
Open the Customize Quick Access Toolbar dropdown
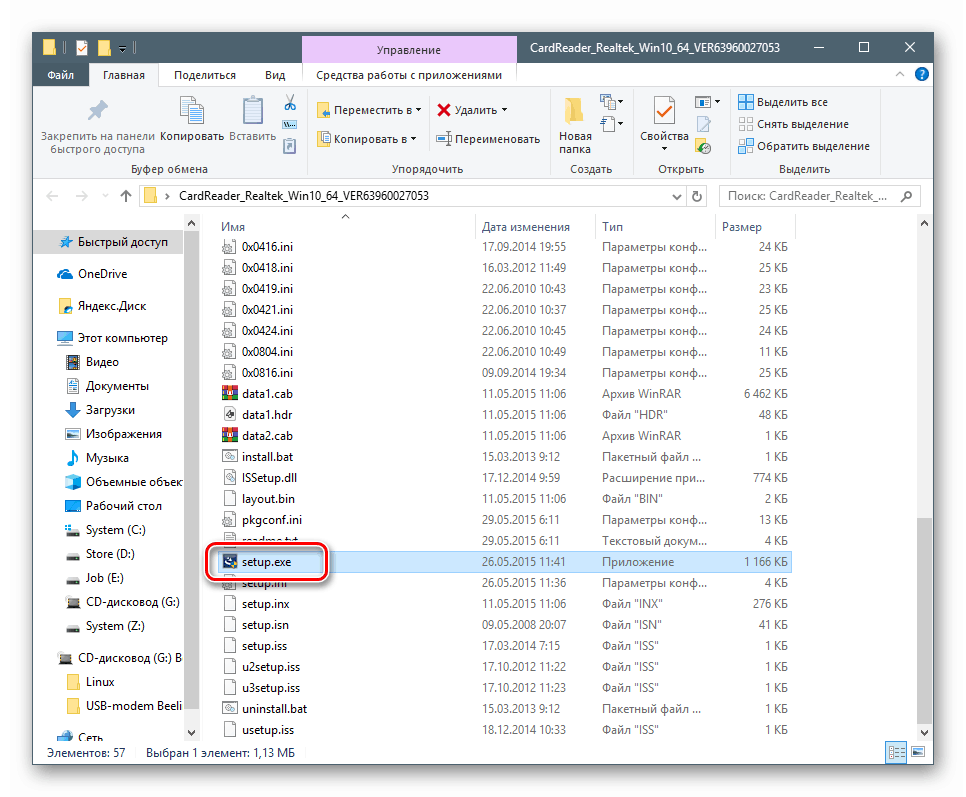coord(123,49)
